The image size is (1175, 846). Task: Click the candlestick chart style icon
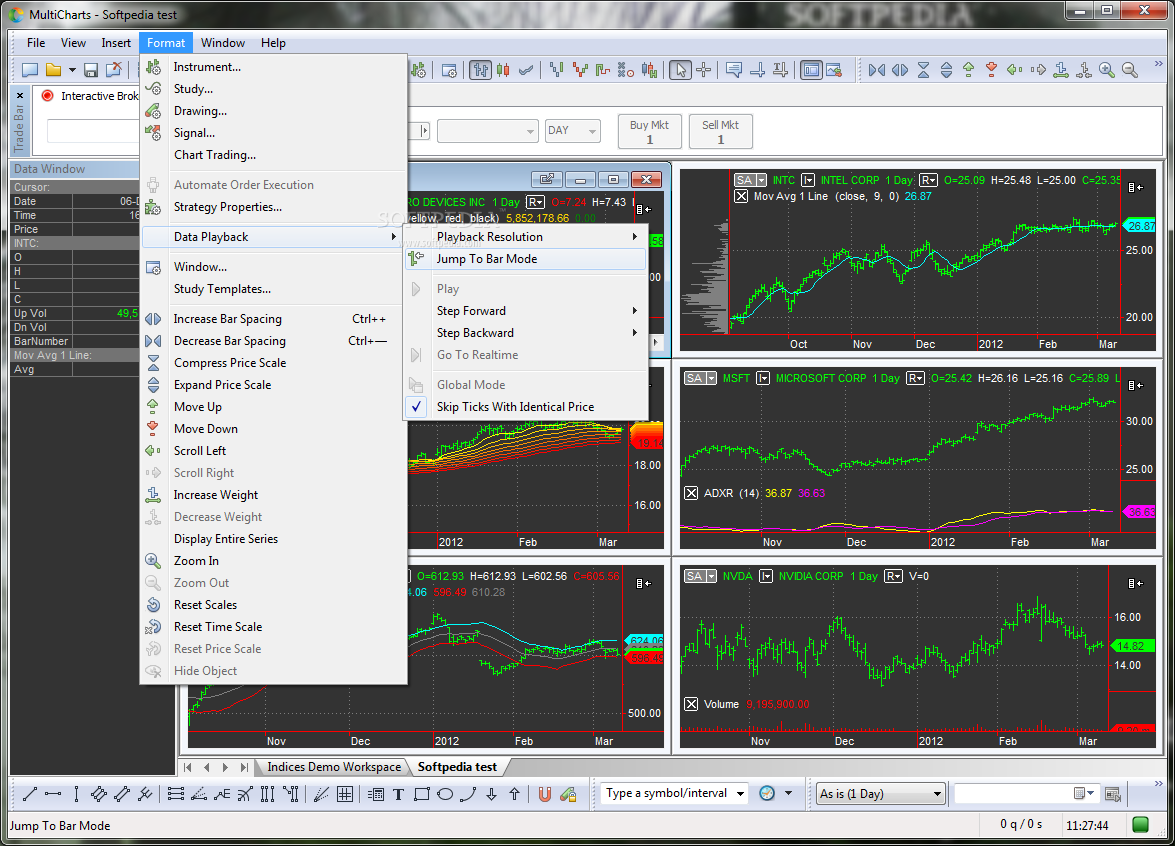pyautogui.click(x=504, y=70)
